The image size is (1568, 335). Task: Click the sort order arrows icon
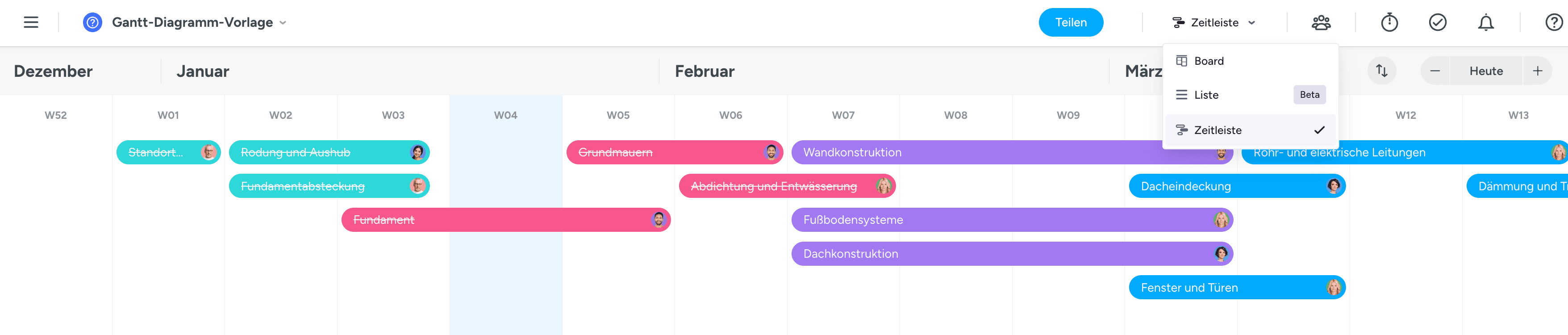tap(1382, 71)
